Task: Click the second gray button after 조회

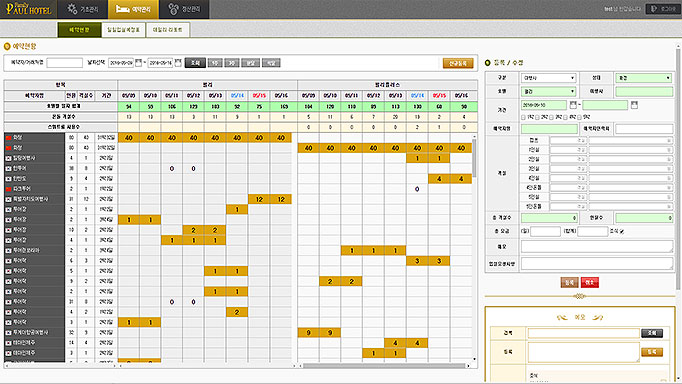Action: coord(232,63)
